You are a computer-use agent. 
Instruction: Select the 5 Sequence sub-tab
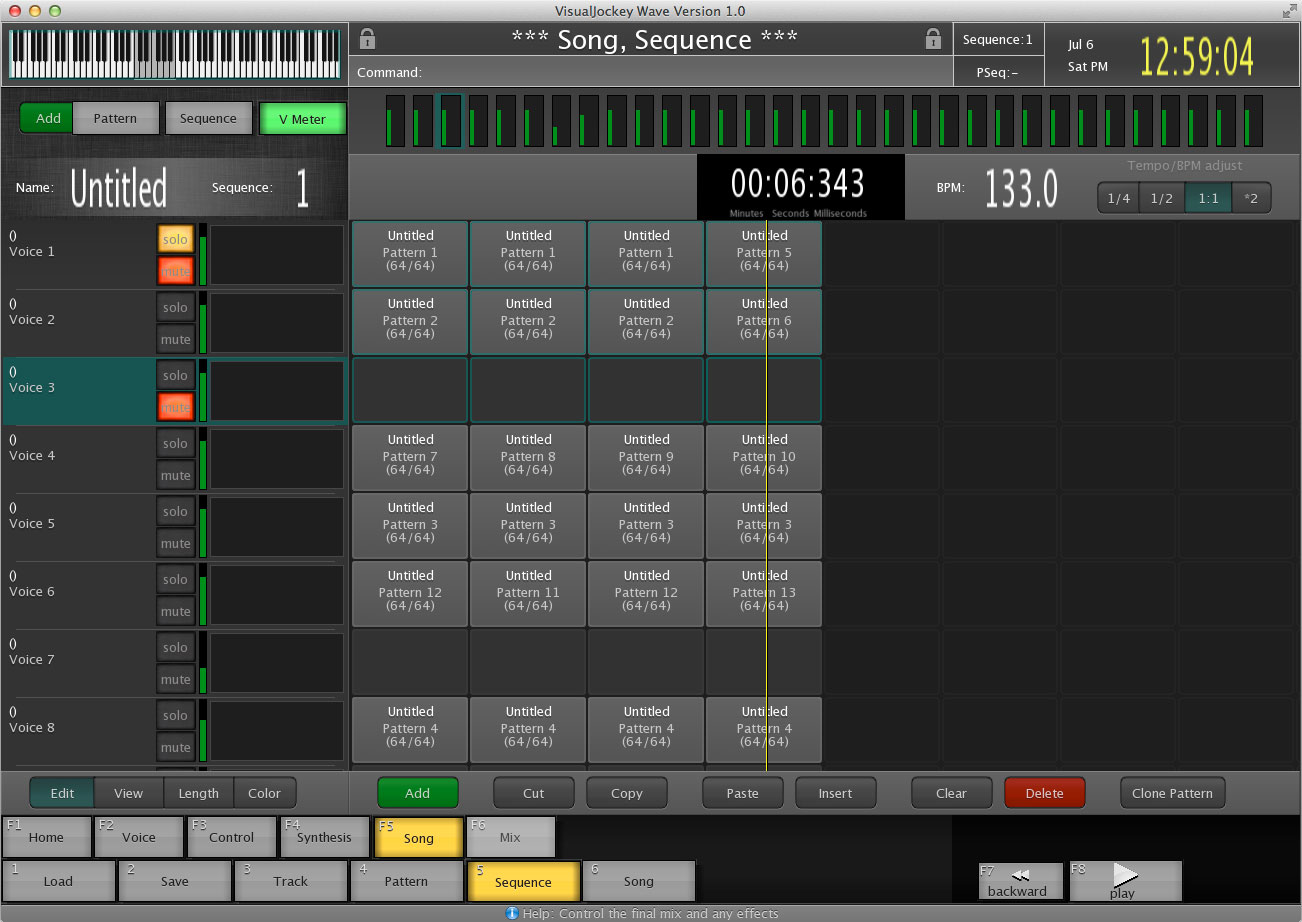click(x=523, y=881)
